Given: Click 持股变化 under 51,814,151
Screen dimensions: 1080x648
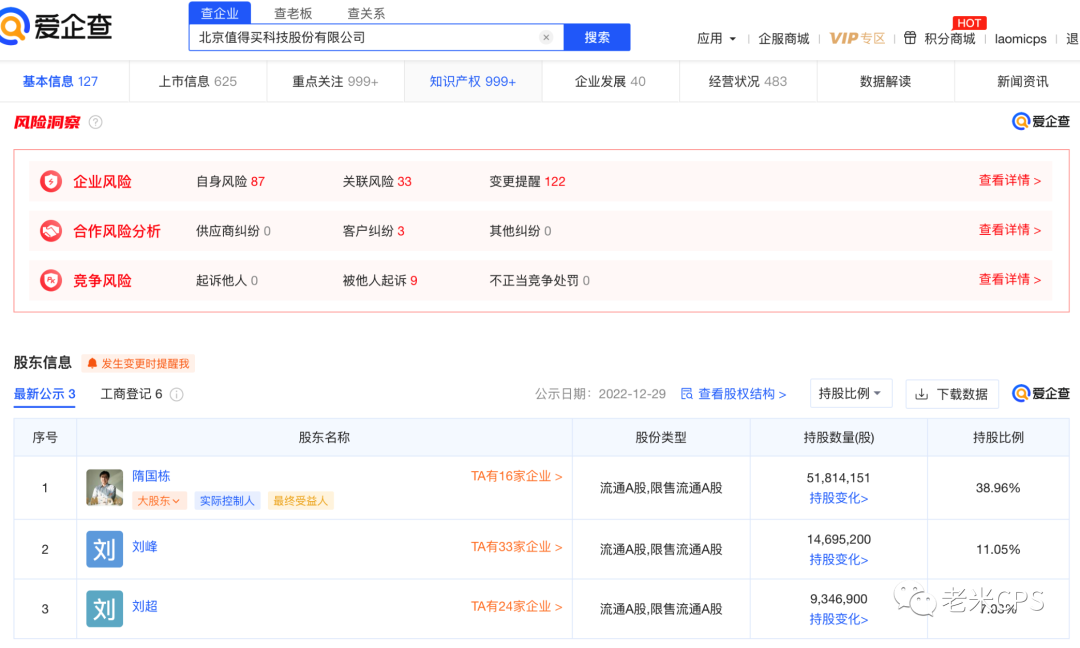Looking at the screenshot, I should 838,498.
